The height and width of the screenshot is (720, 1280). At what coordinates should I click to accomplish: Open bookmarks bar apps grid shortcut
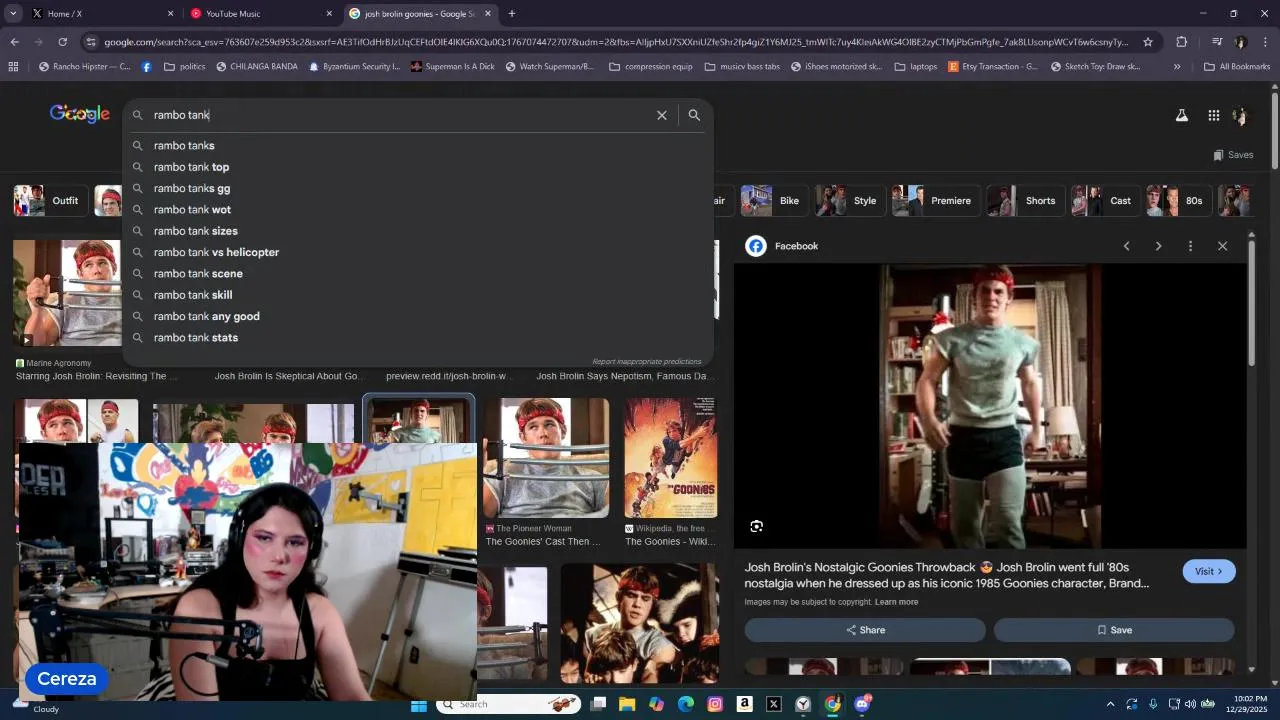click(x=13, y=67)
